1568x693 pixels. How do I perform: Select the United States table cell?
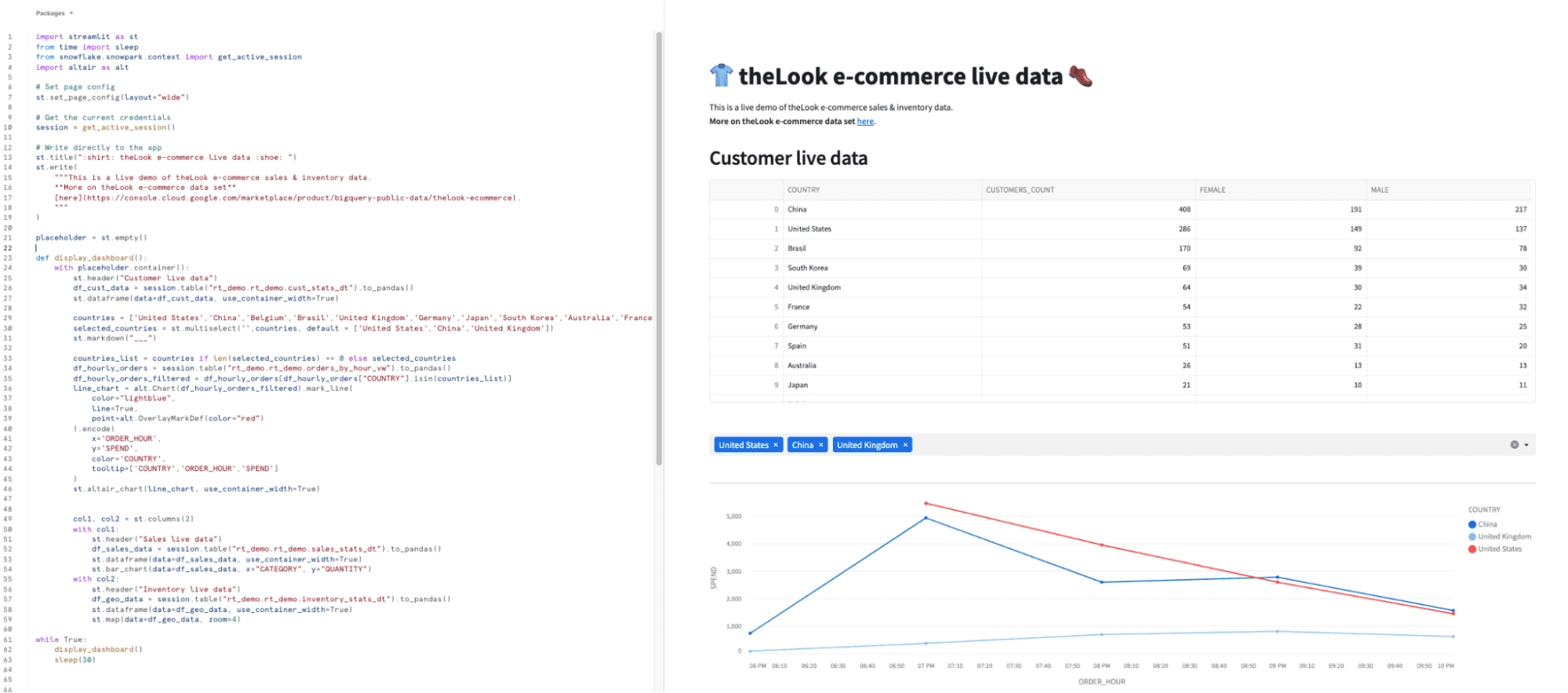tap(883, 229)
